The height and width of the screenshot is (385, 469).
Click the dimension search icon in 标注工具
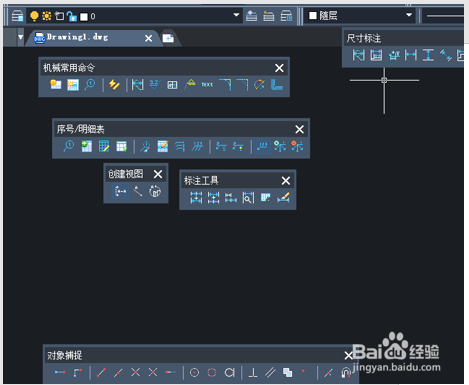tap(248, 198)
